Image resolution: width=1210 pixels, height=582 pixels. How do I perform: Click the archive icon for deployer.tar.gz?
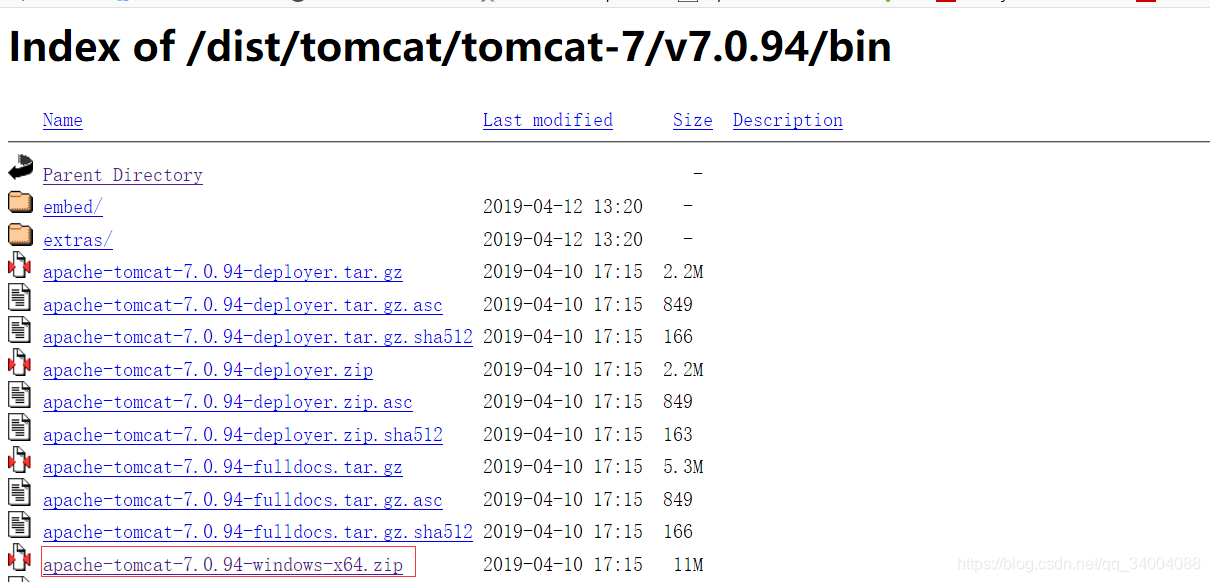[x=20, y=266]
